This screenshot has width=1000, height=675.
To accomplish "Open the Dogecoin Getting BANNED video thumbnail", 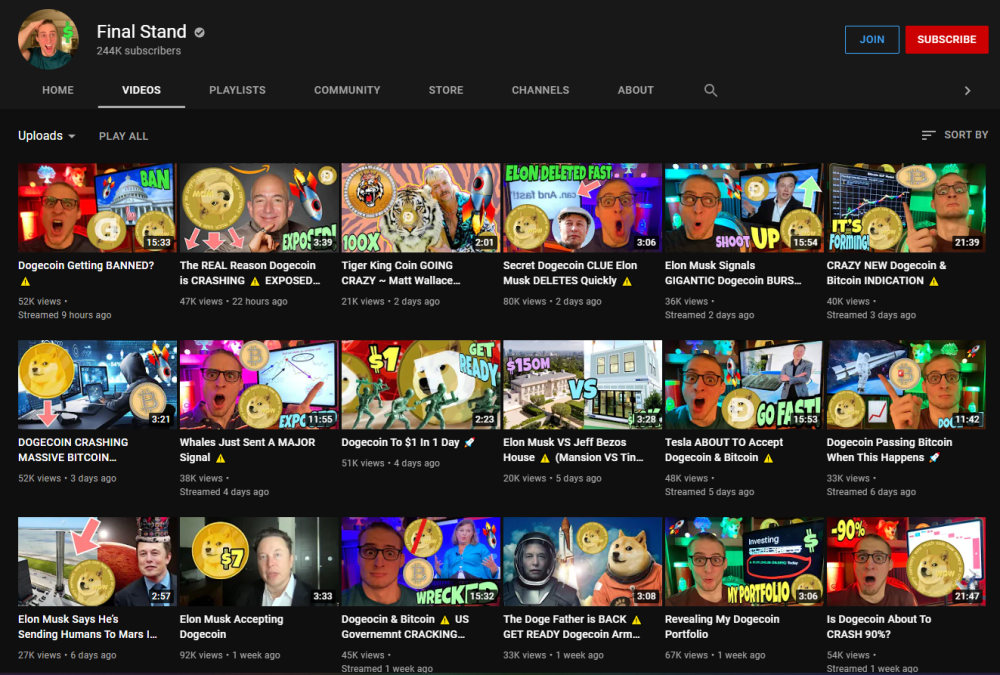I will coord(98,207).
